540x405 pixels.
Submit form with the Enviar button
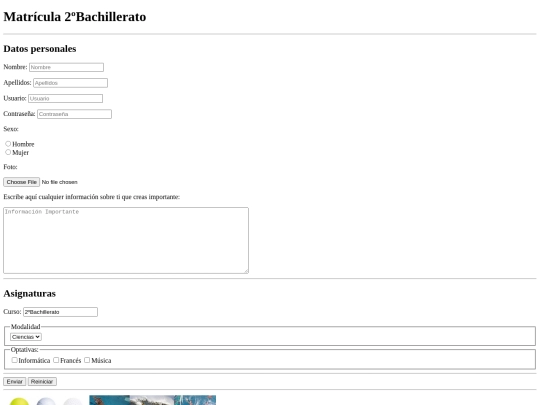pyautogui.click(x=14, y=382)
